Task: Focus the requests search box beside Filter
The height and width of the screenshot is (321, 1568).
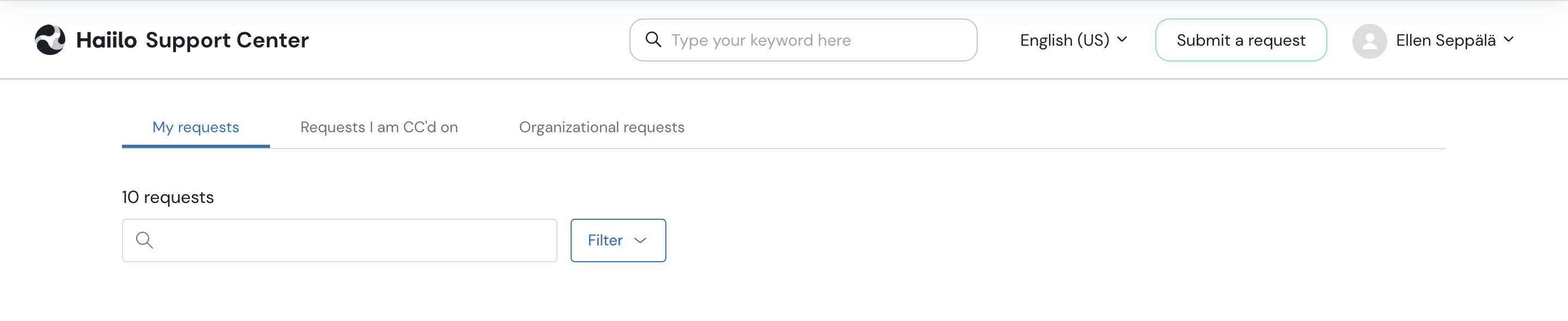Action: coord(339,240)
